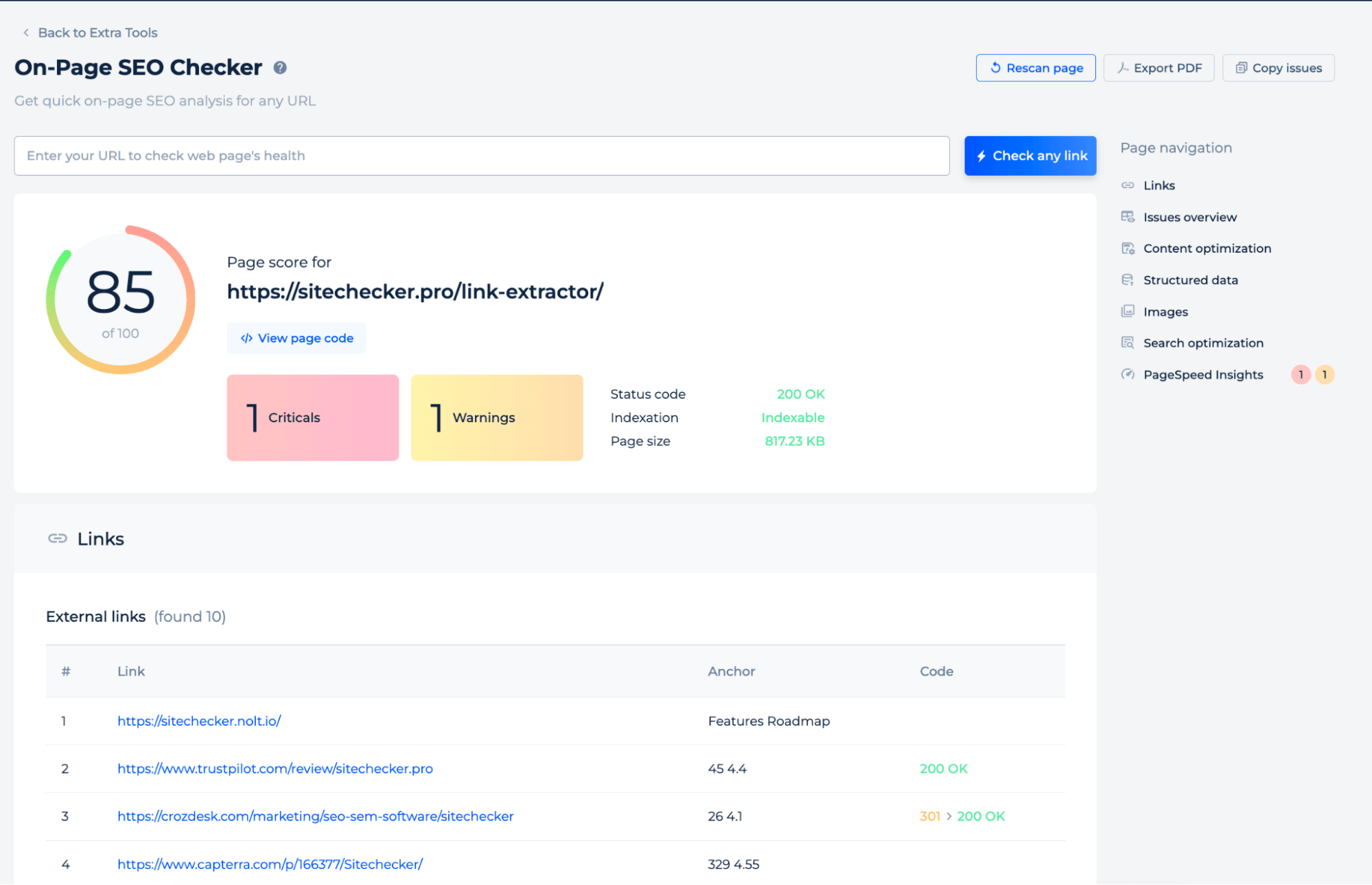This screenshot has width=1372, height=885.
Task: Navigate to Images section
Action: [1165, 312]
